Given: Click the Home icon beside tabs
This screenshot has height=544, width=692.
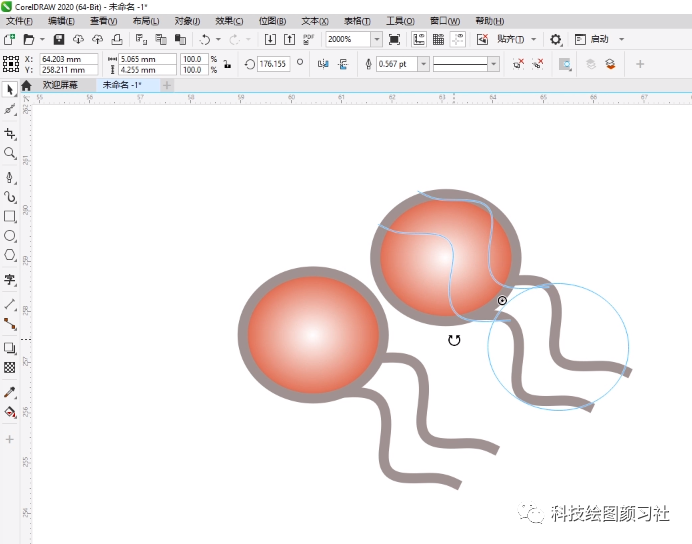Looking at the screenshot, I should [x=26, y=85].
